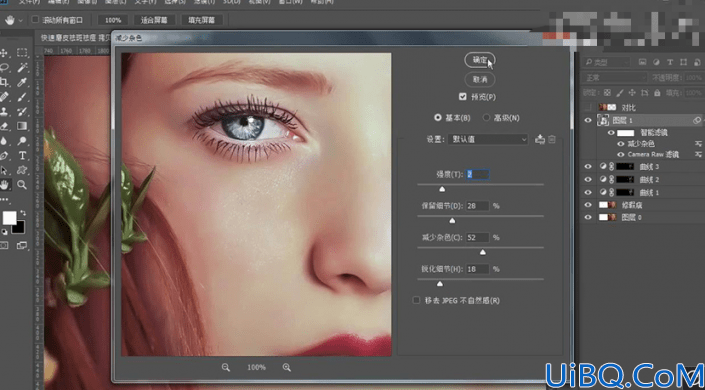This screenshot has height=390, width=705.
Task: Select the Path Selection arrow tool
Action: (x=4, y=170)
